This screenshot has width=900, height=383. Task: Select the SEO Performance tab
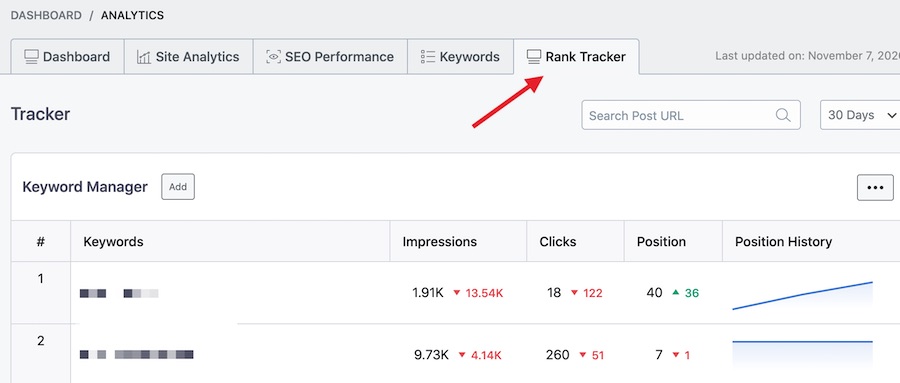[330, 57]
